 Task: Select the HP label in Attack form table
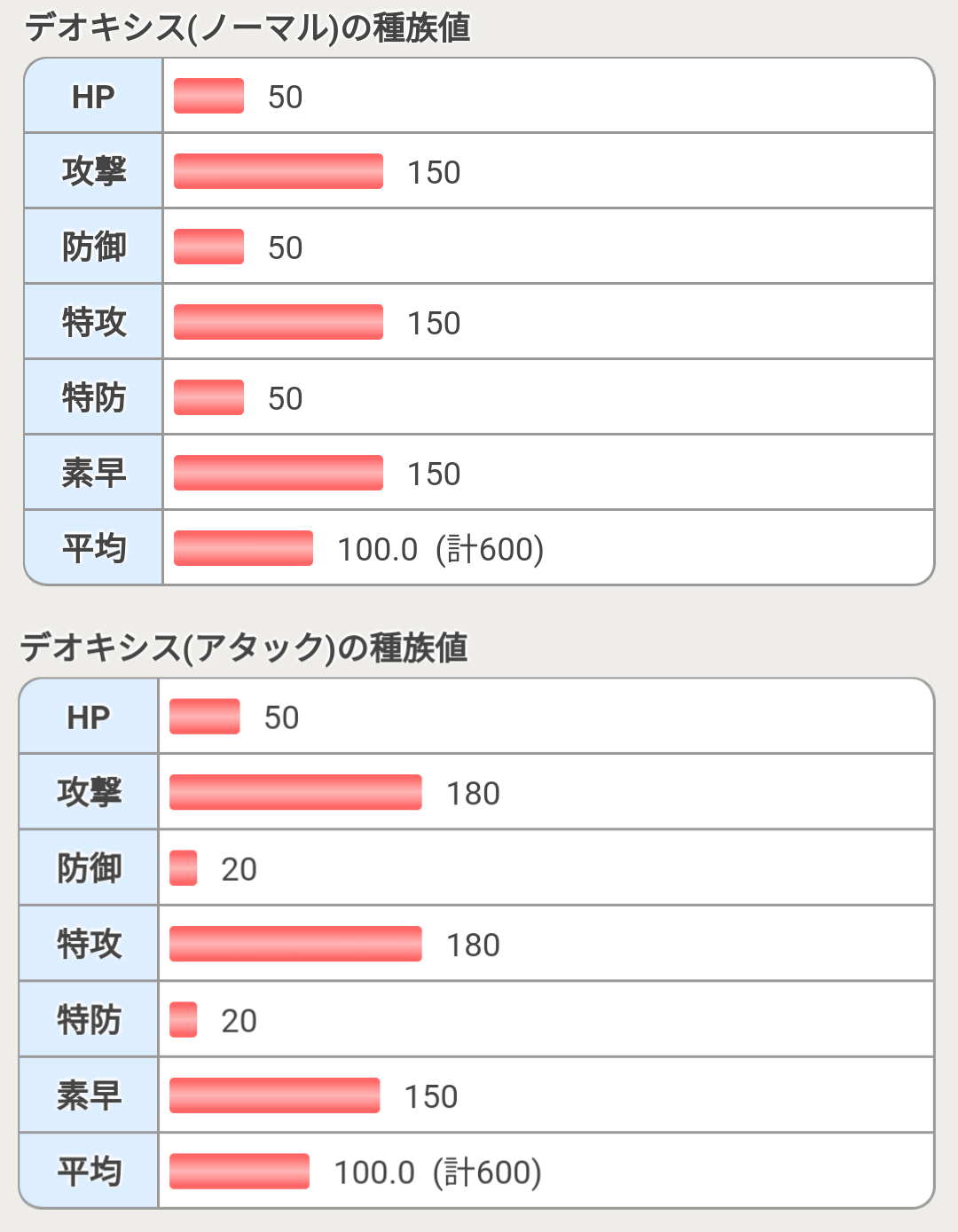89,718
